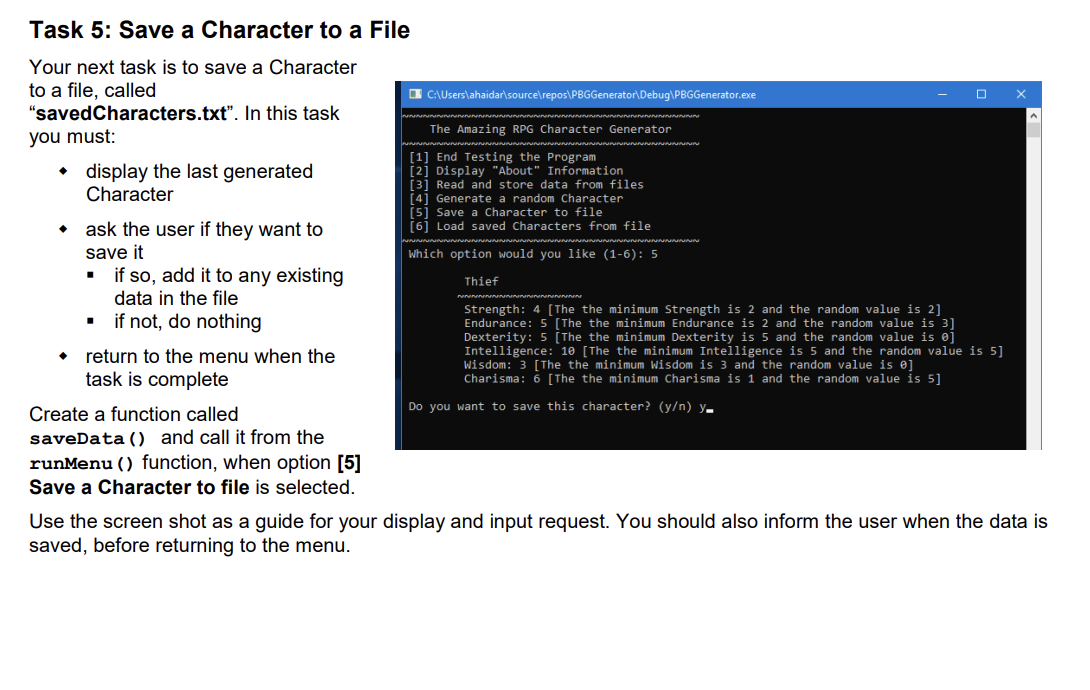The width and height of the screenshot is (1090, 690).
Task: Click the 'Strength: 4' stat line
Action: coord(702,309)
